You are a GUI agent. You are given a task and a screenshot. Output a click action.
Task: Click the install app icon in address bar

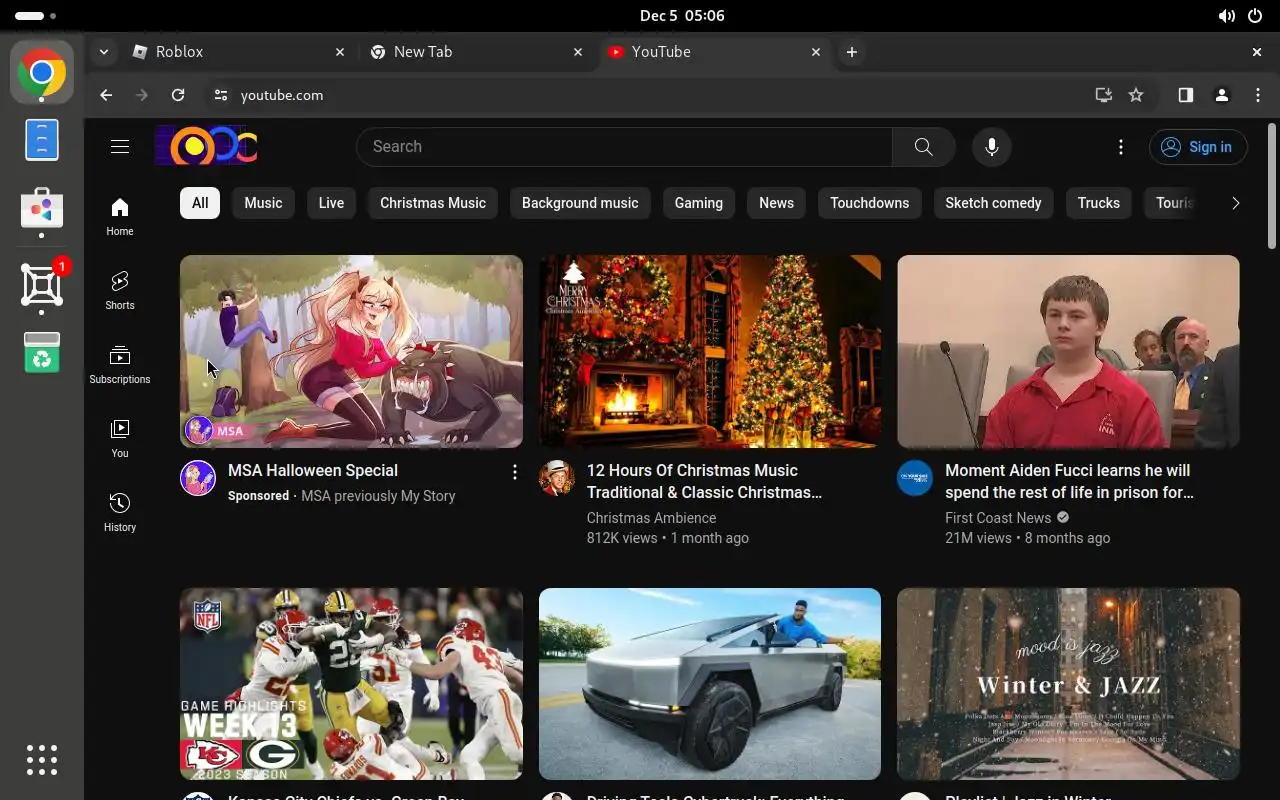coord(1103,95)
